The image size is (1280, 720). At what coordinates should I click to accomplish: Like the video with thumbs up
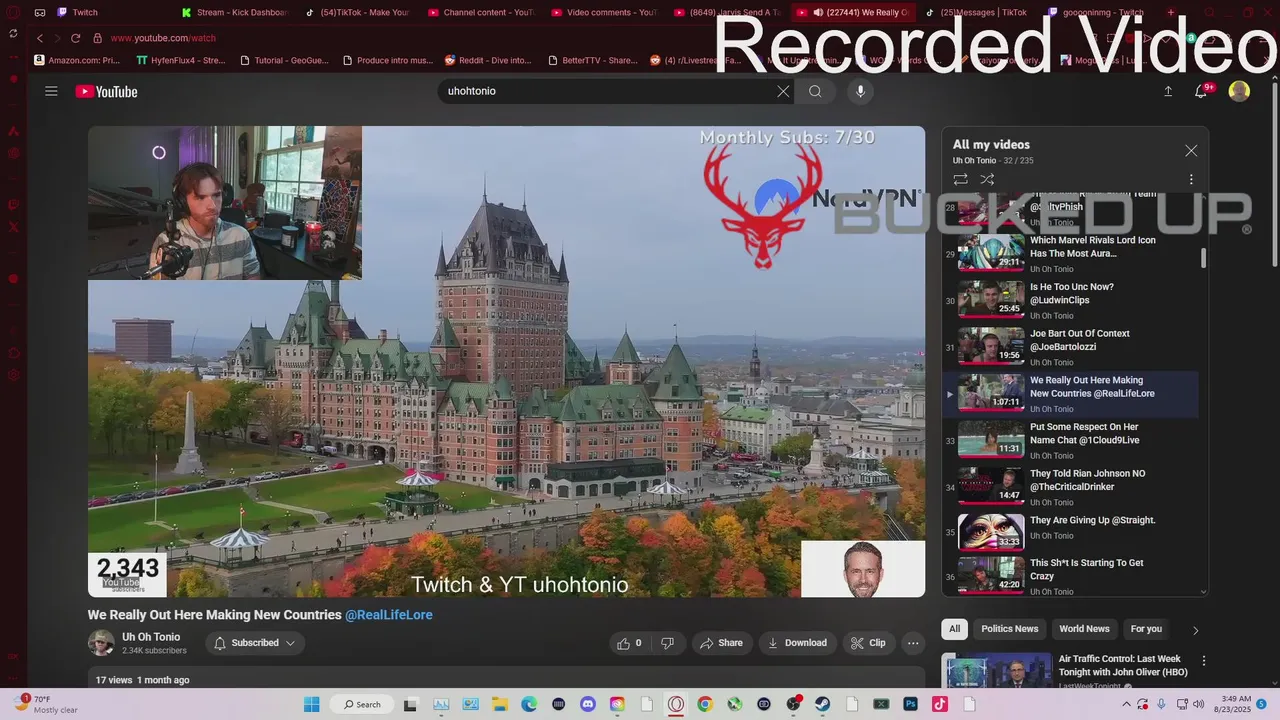[x=629, y=643]
